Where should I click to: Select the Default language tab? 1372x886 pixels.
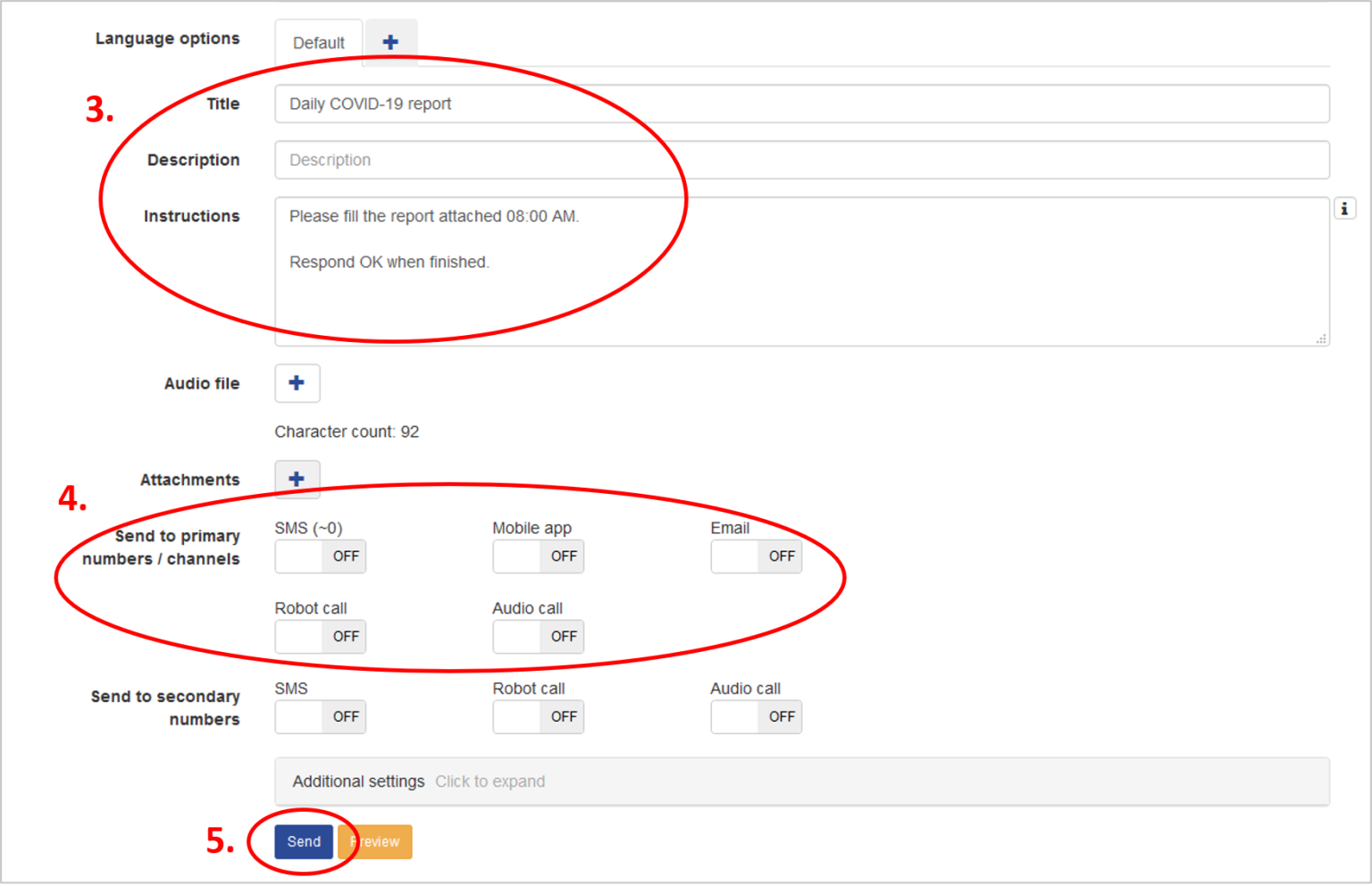tap(318, 42)
